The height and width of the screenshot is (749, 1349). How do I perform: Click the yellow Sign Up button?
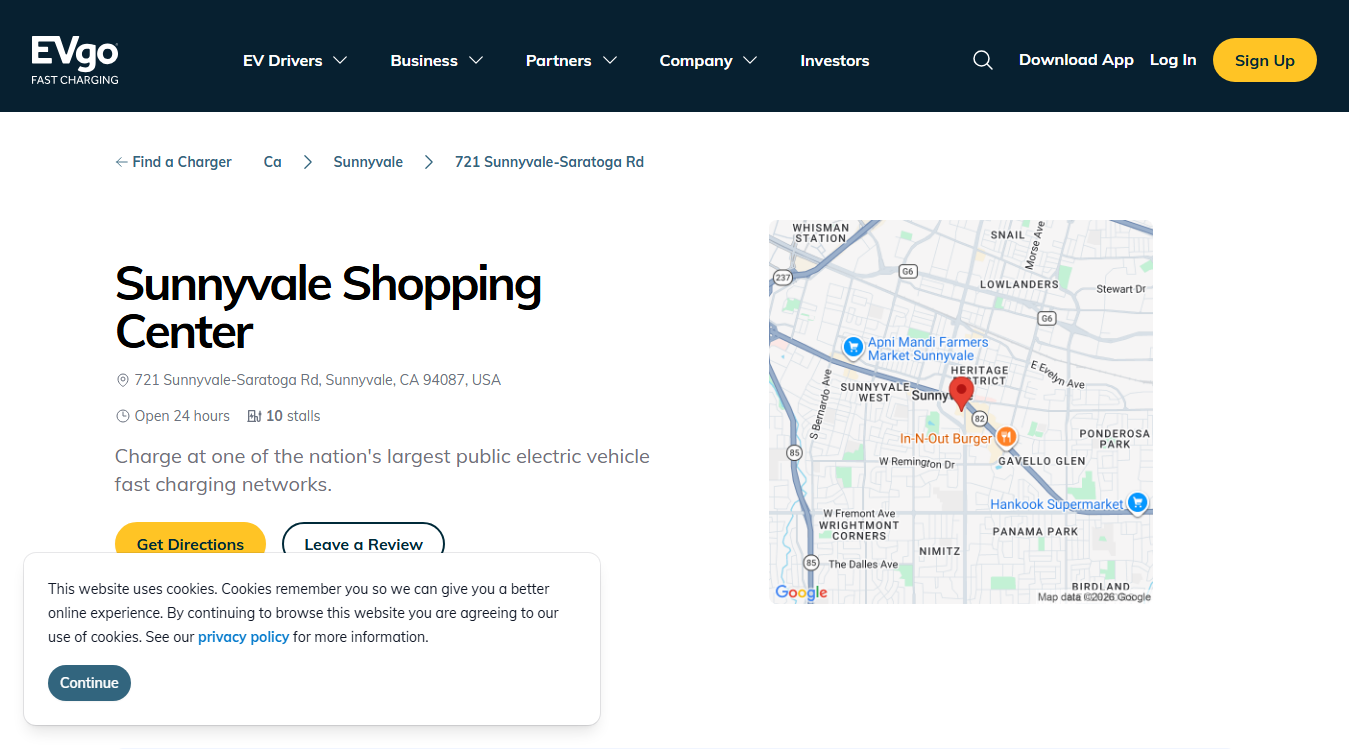tap(1265, 60)
